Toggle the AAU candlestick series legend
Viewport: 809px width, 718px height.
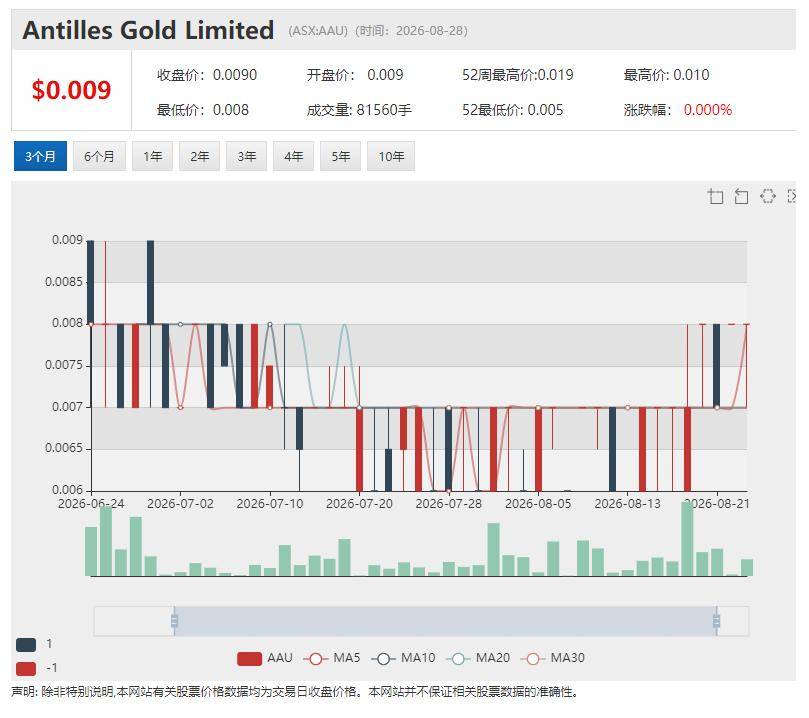click(x=265, y=659)
